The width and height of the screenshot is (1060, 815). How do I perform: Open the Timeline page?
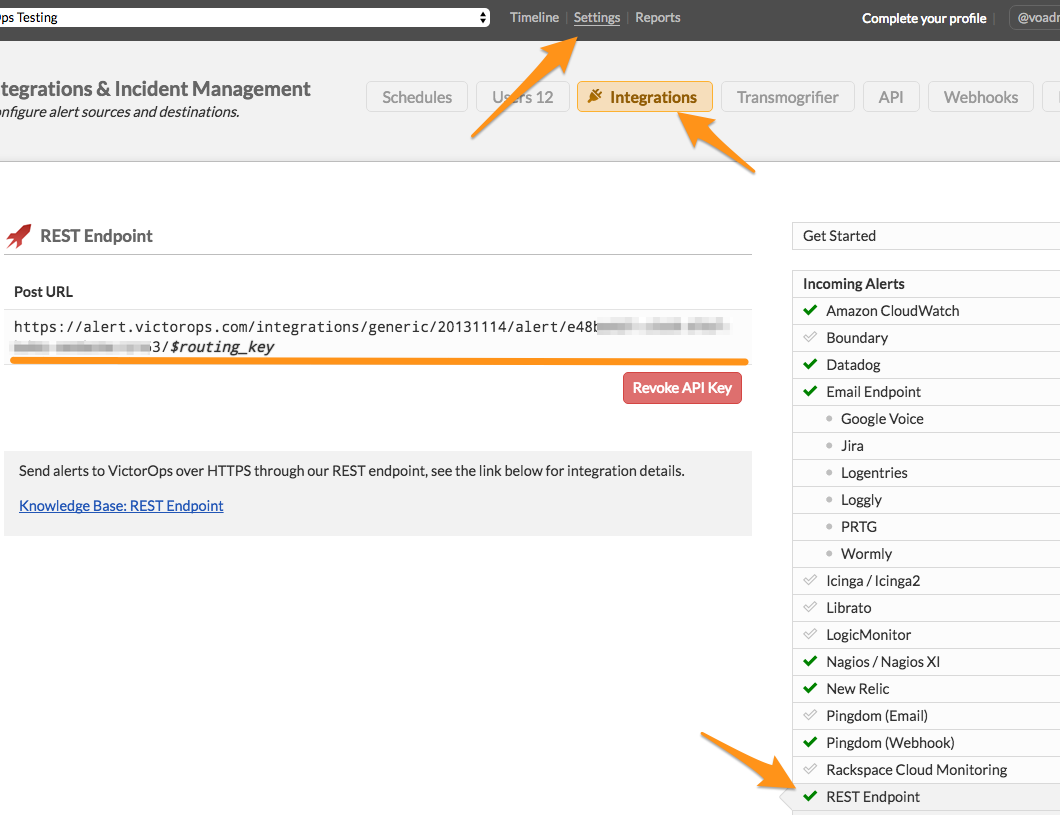tap(534, 18)
